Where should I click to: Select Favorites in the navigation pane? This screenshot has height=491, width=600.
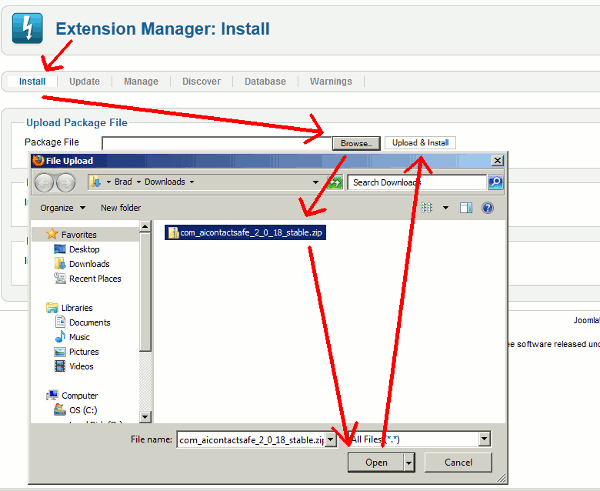(x=79, y=235)
